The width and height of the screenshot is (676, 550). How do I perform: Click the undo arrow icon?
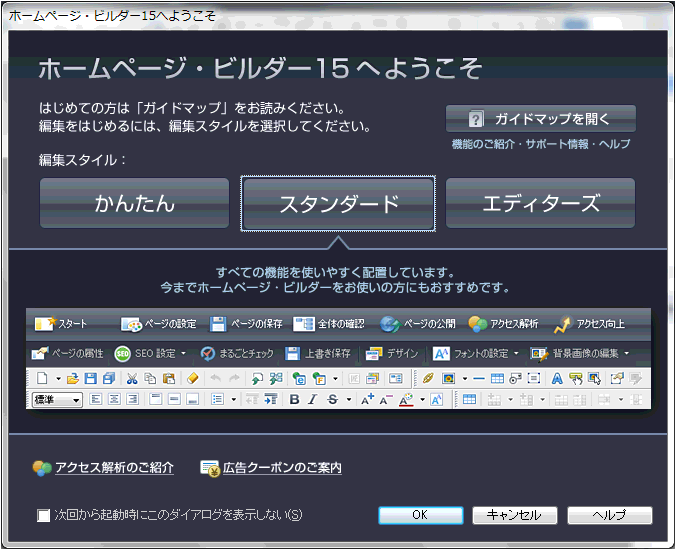tap(216, 378)
